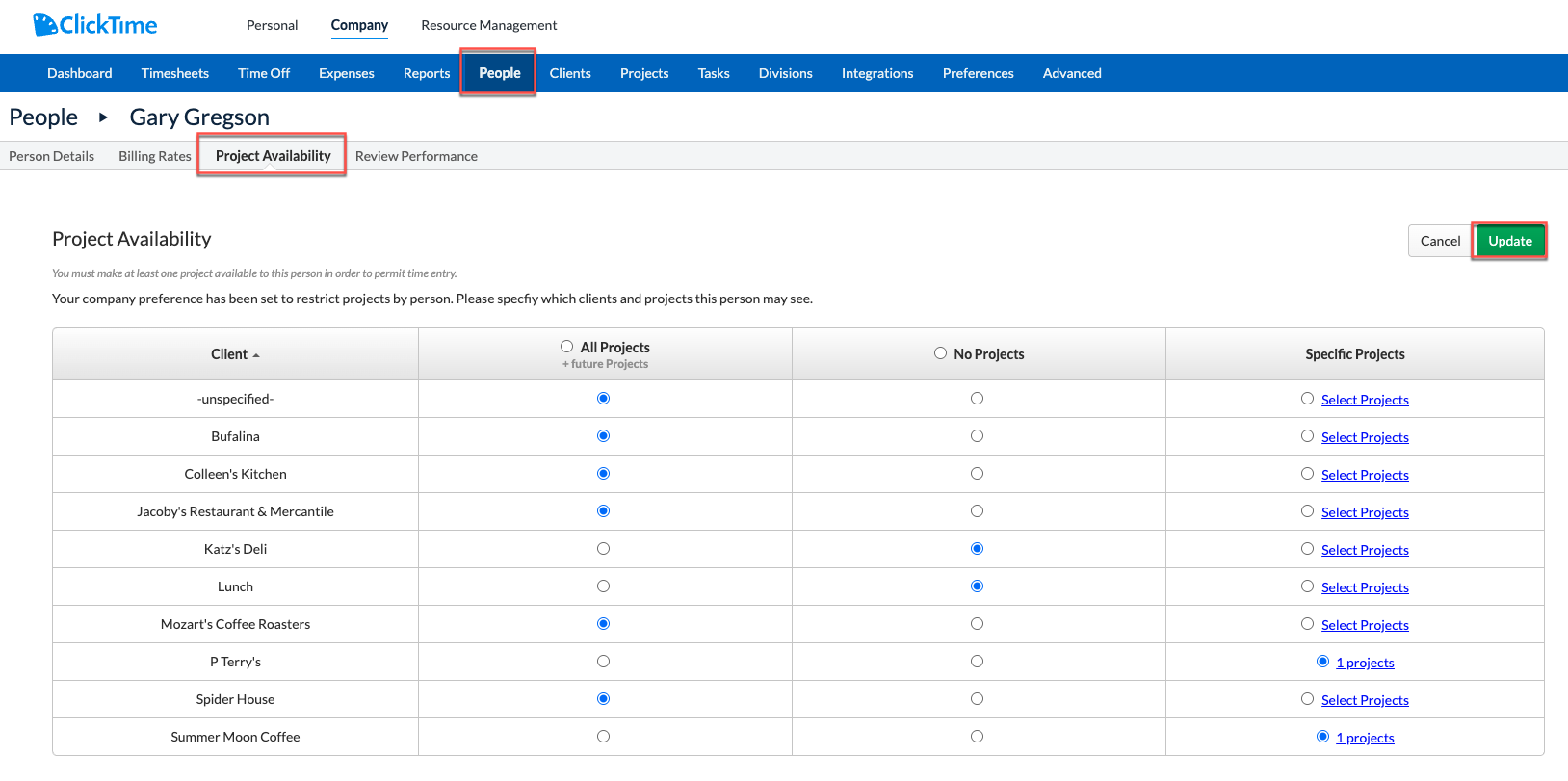
Task: Choose All Projects for Summer Moon Coffee
Action: (603, 737)
